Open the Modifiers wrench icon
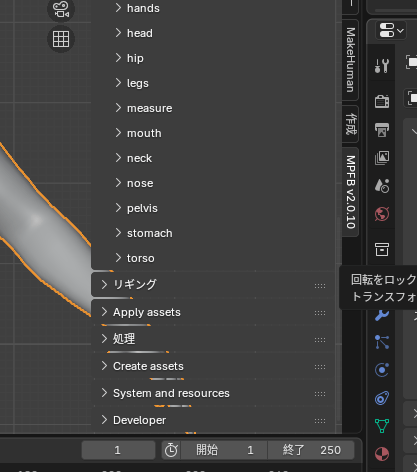Screen dimensions: 417x472 (382, 314)
